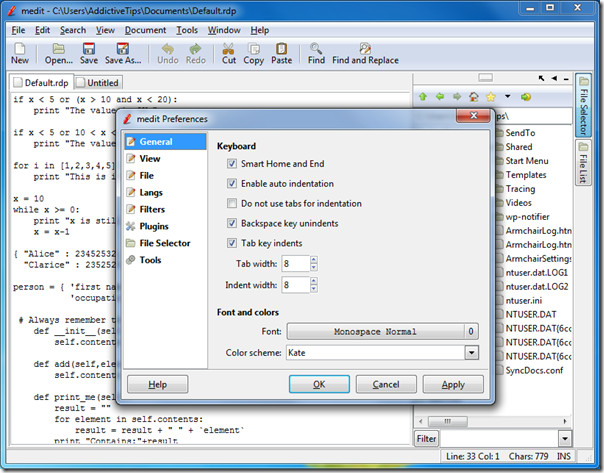Create a new document with New icon
Viewport: 604px width, 473px height.
coord(19,53)
